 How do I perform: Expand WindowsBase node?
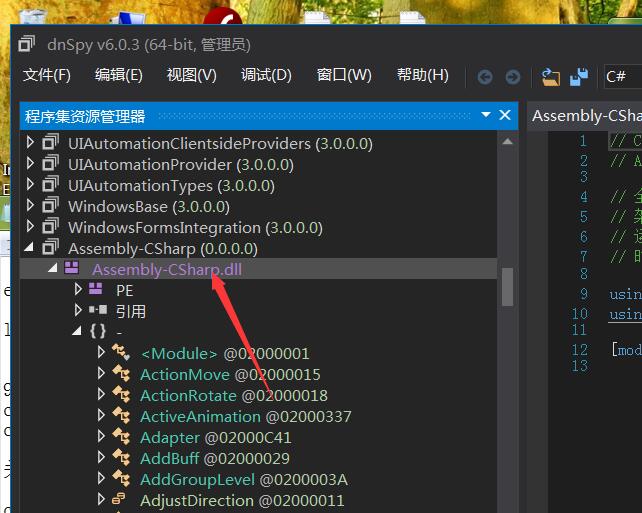coord(30,205)
